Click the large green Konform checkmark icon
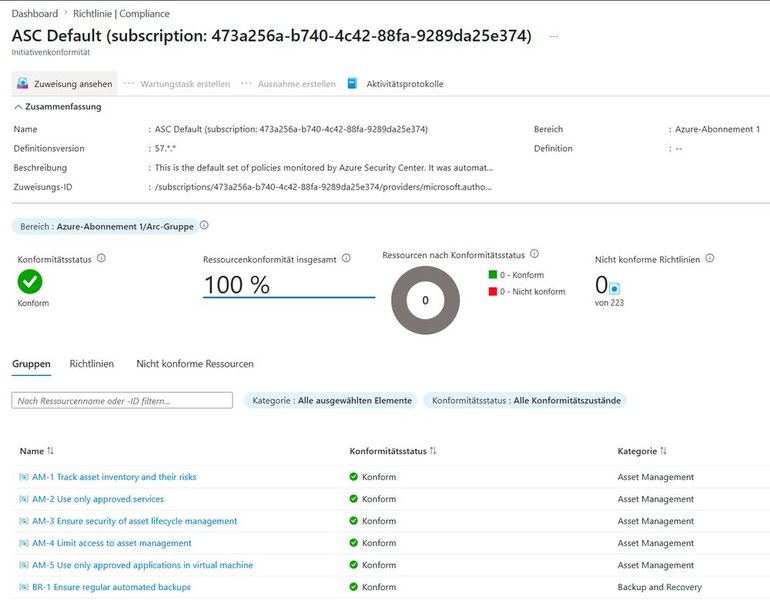 point(30,282)
